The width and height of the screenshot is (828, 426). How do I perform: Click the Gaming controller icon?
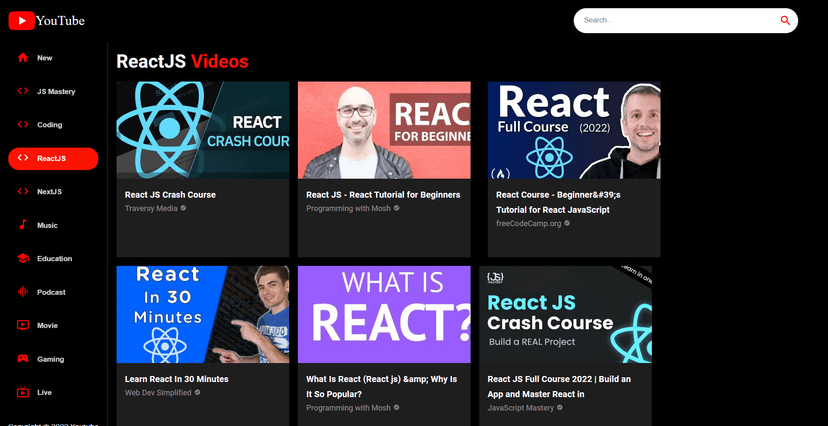tap(23, 358)
